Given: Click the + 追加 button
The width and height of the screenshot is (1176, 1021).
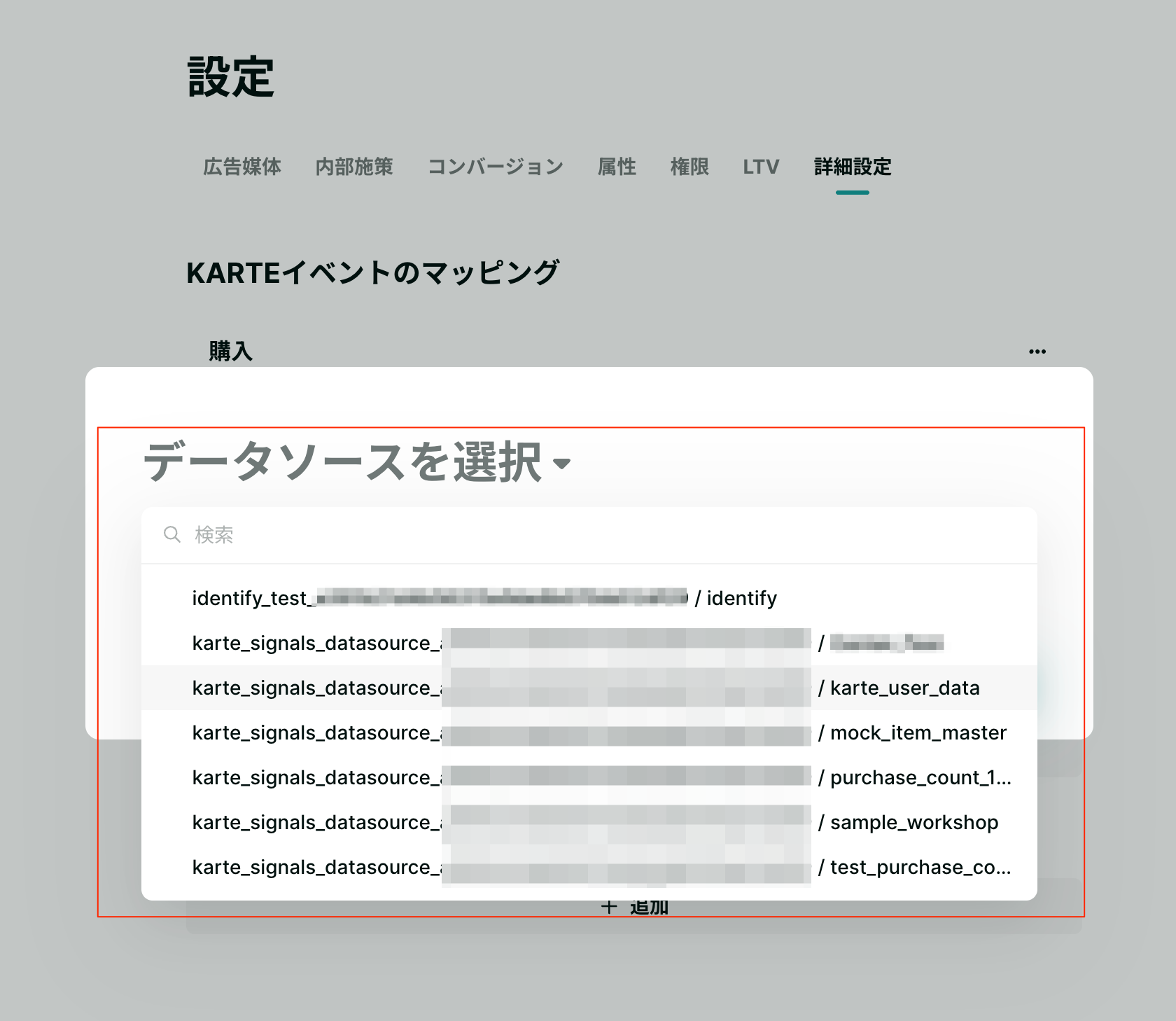Looking at the screenshot, I should coord(635,908).
